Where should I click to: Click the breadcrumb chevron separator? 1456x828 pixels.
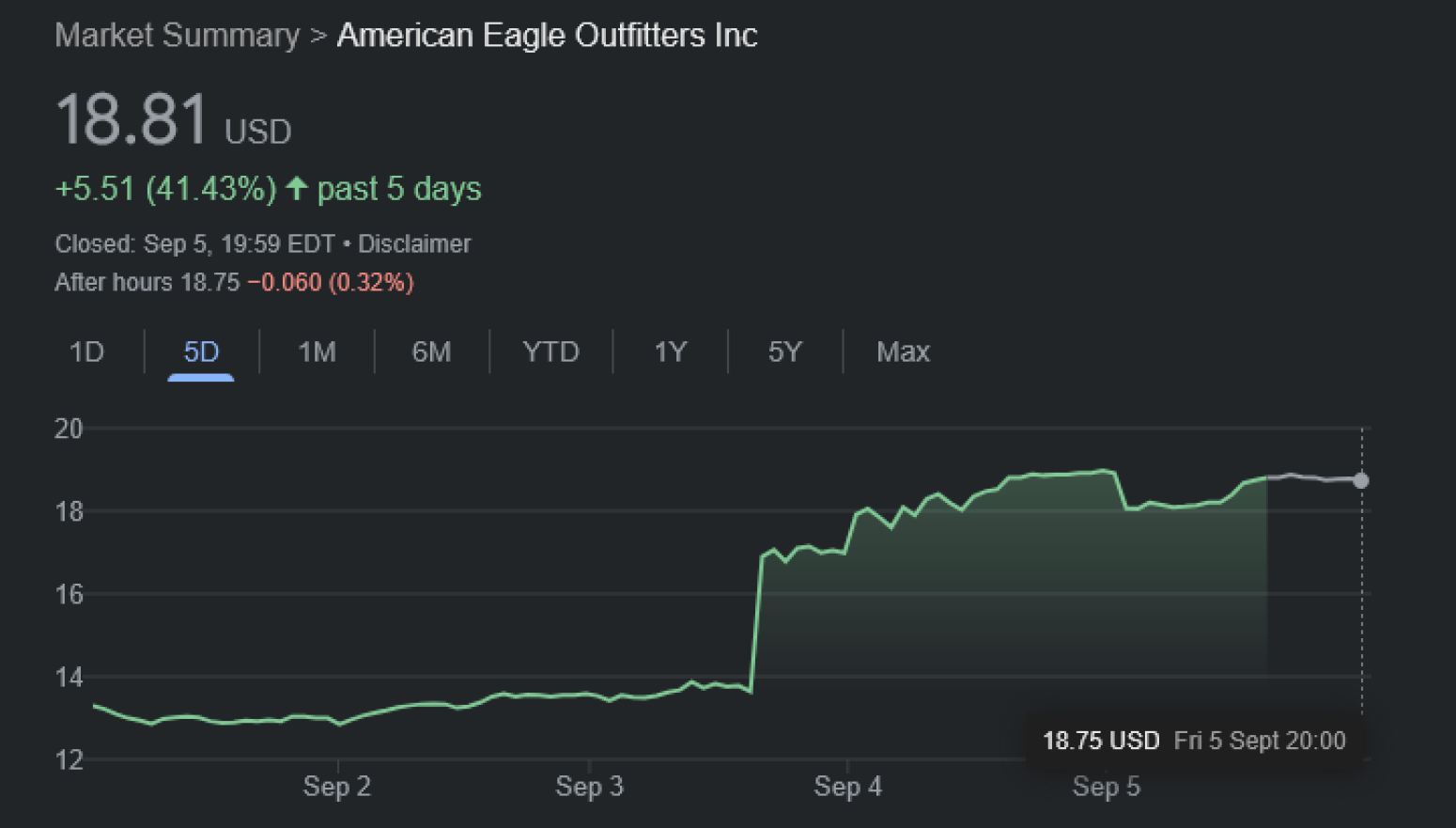(x=318, y=37)
